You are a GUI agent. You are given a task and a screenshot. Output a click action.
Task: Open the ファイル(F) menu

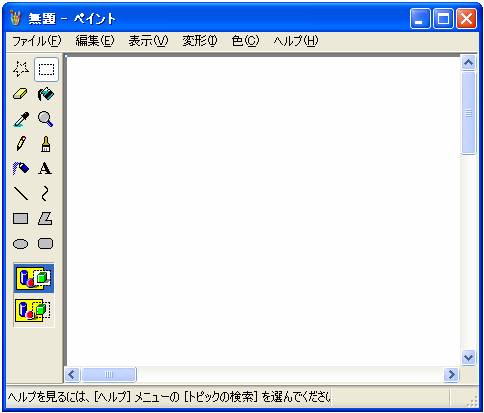[37, 41]
